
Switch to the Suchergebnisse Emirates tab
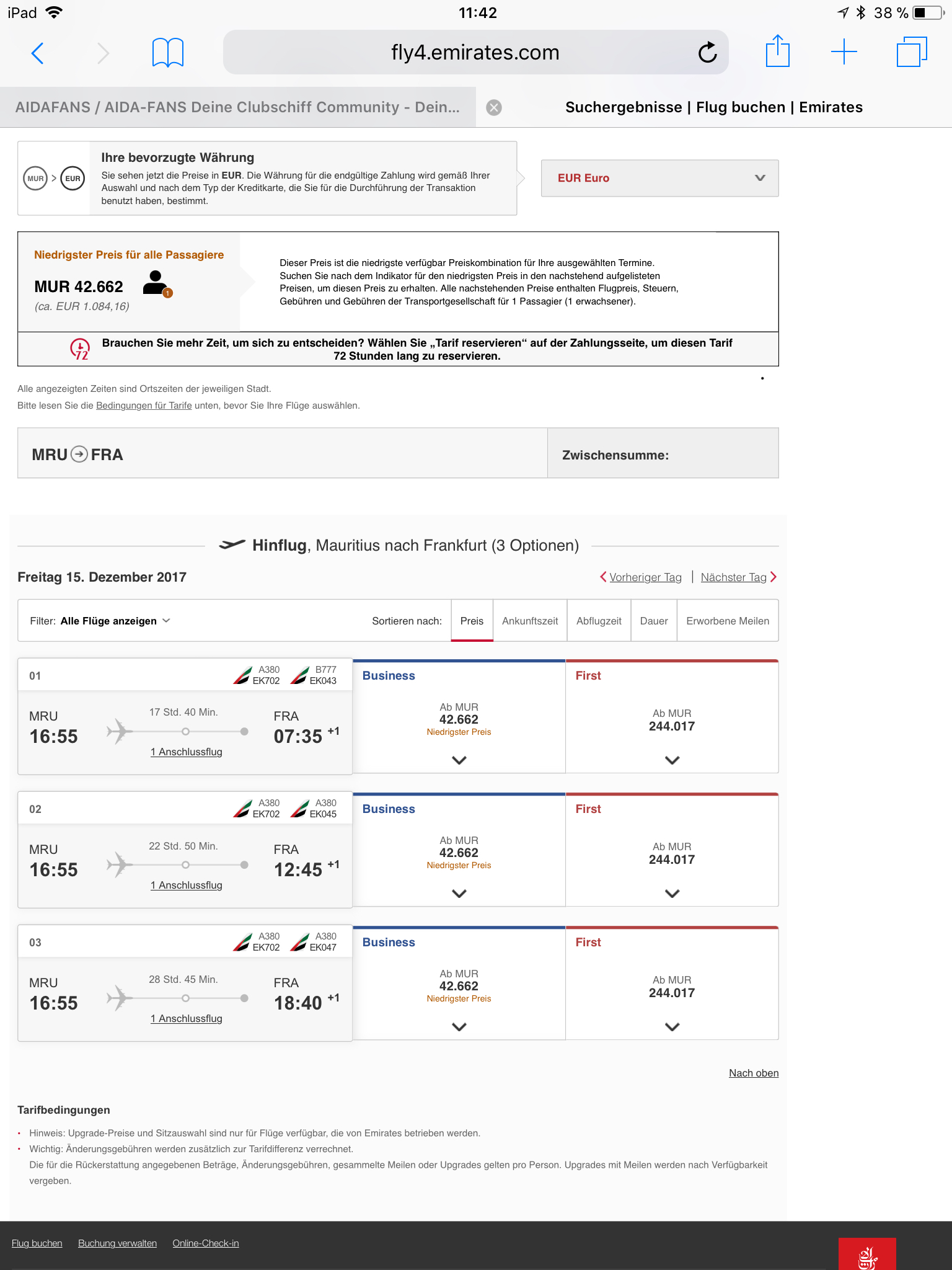point(714,107)
